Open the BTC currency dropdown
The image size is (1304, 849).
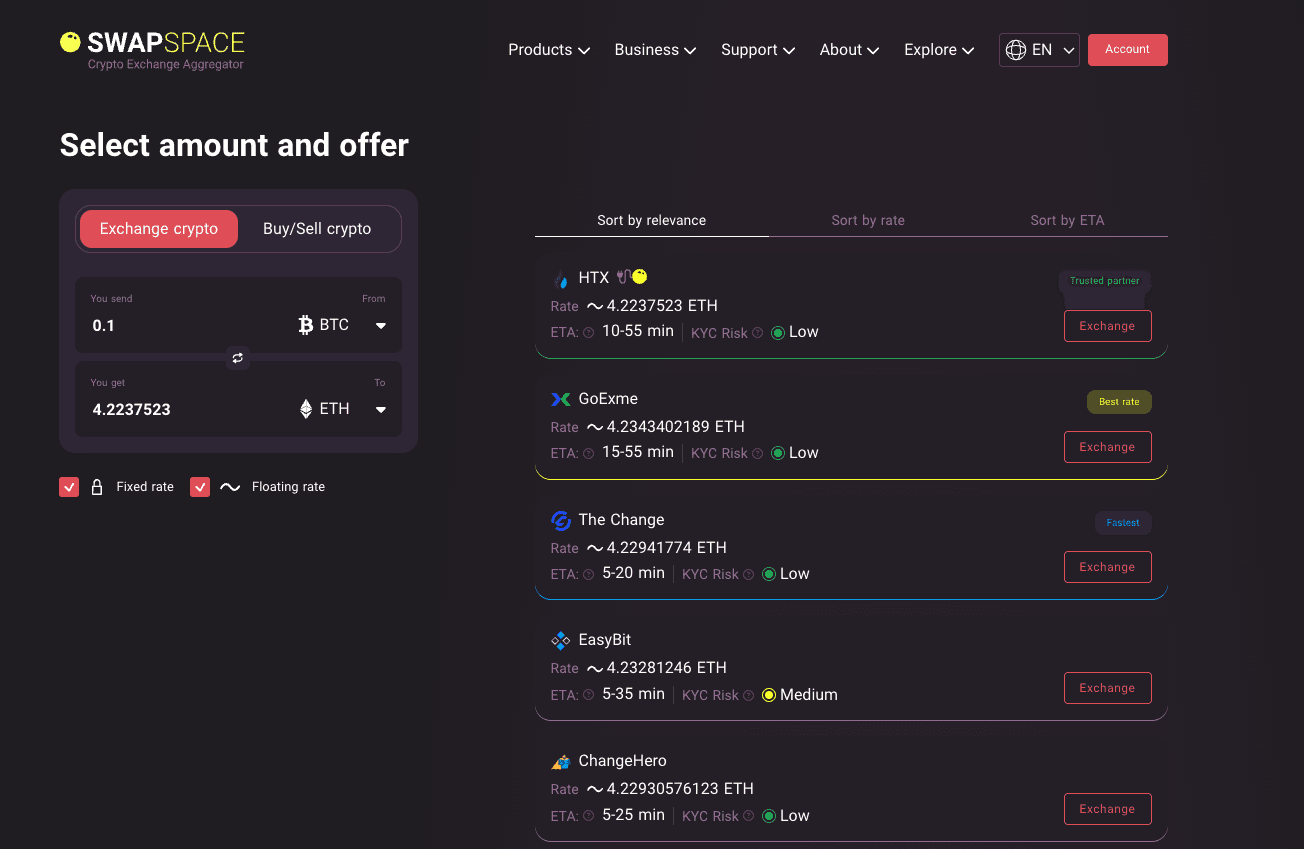click(342, 325)
